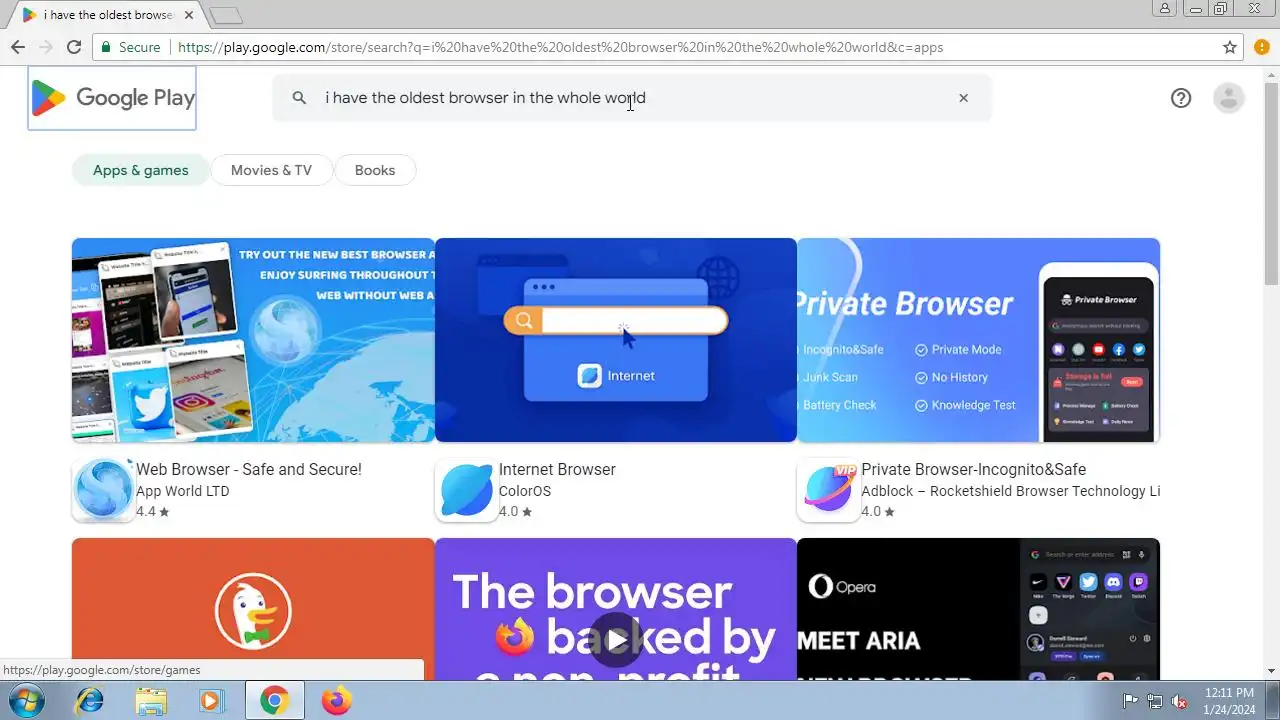Open Private Browser VIP app icon

(828, 490)
